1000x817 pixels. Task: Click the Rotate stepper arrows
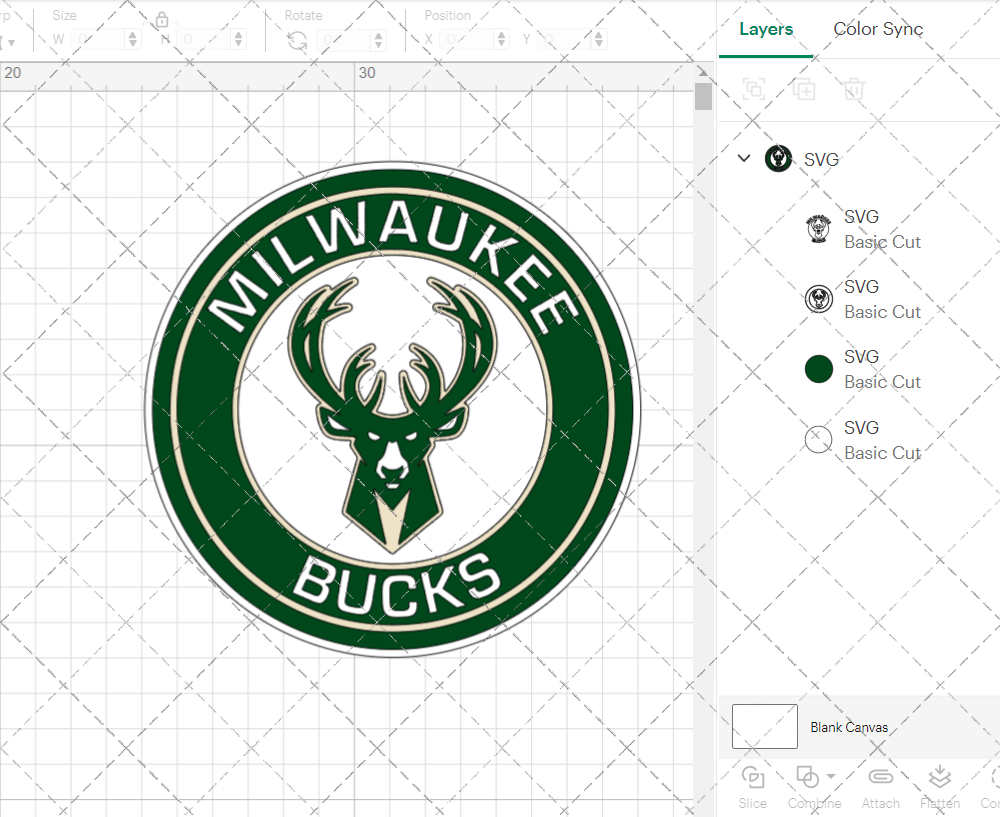pos(379,40)
